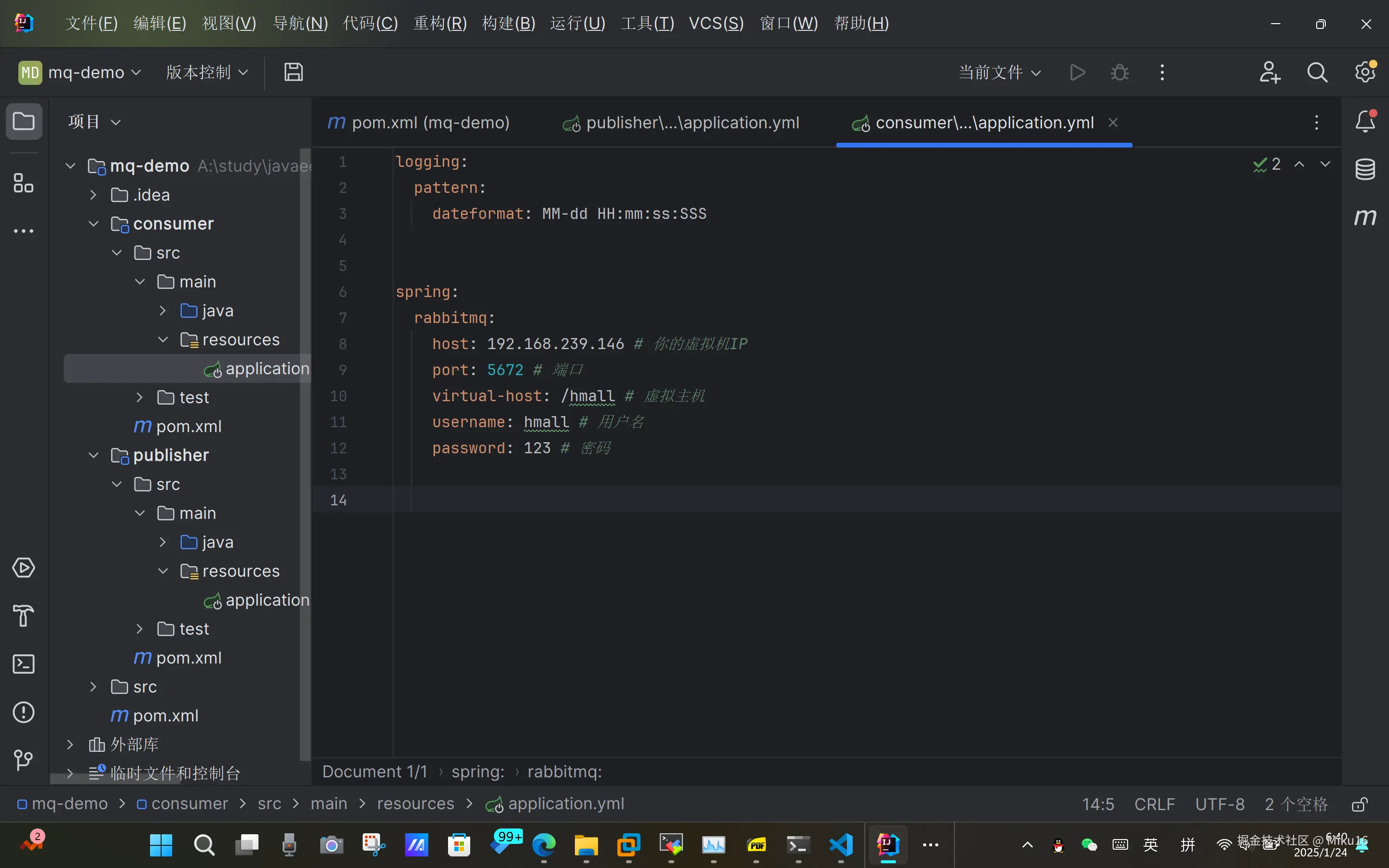Viewport: 1389px width, 868px height.
Task: Open the 当前文件 run configuration dropdown
Action: 999,72
